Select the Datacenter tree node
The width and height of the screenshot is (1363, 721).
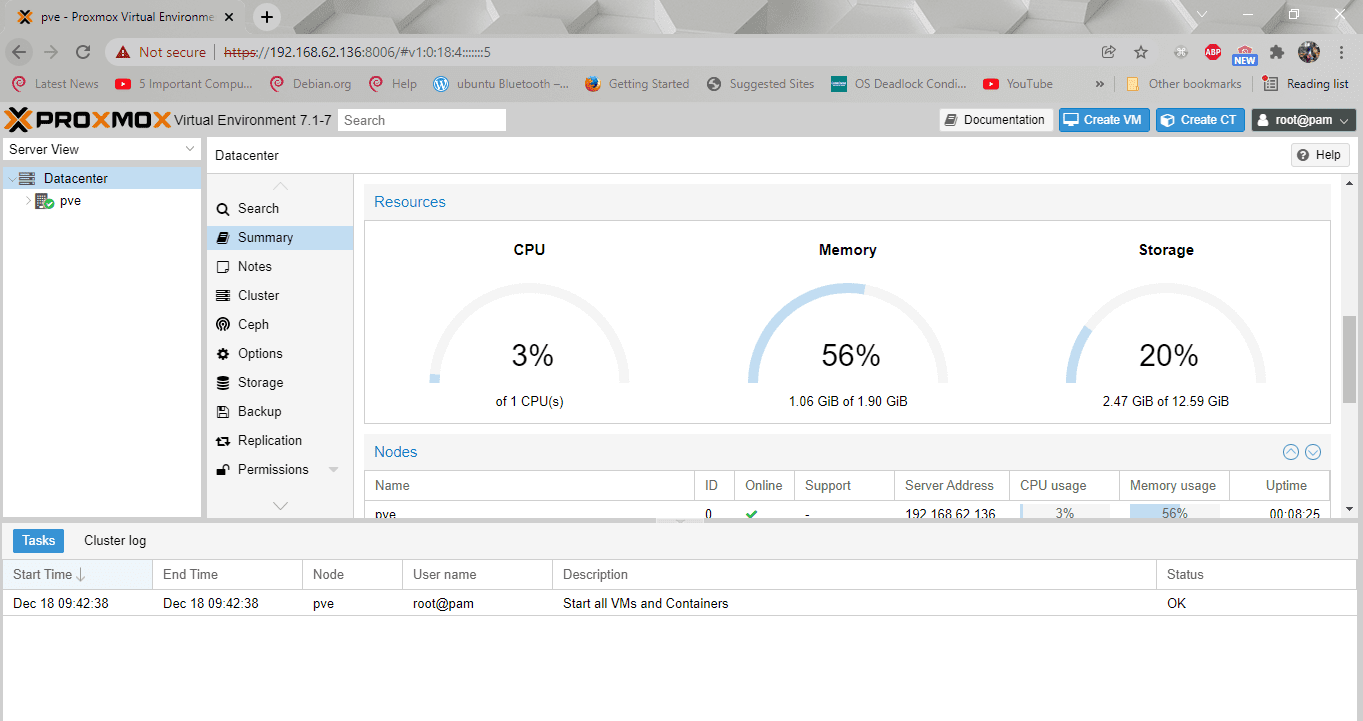coord(102,178)
